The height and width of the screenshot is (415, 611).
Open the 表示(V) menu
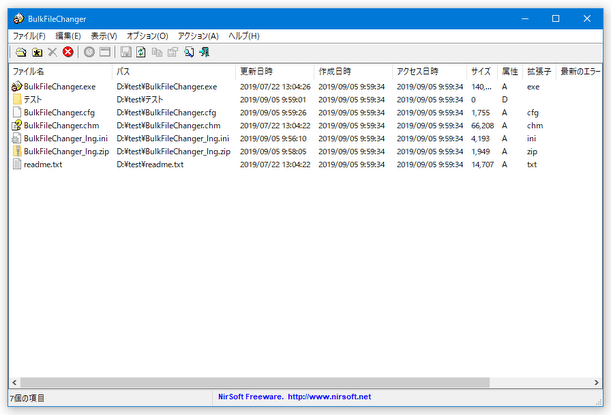coord(104,36)
